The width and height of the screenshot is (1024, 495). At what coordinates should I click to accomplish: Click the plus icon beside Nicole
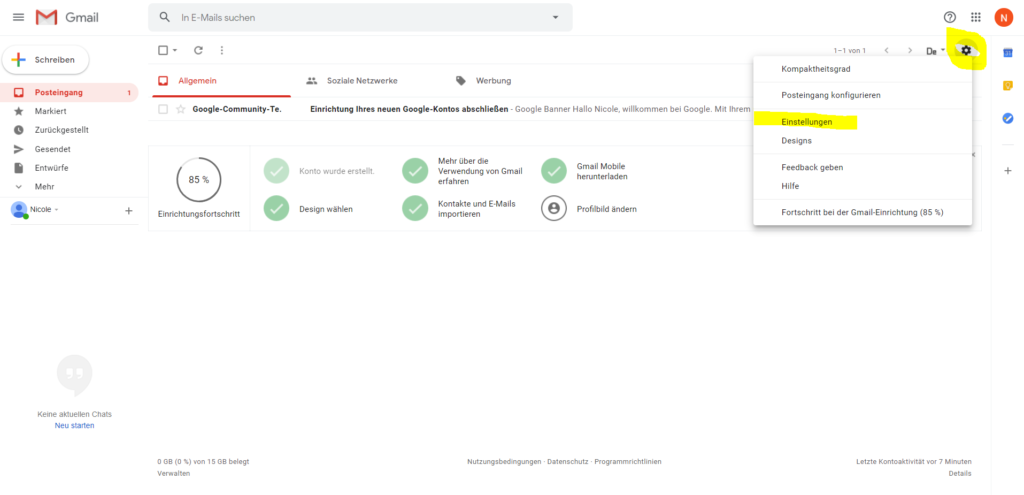point(129,210)
